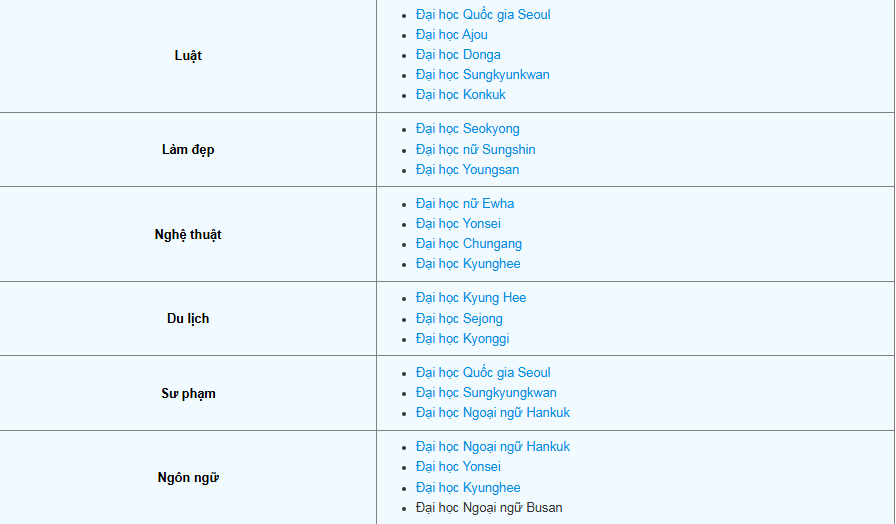This screenshot has height=524, width=896.
Task: Open Đại học Quốc gia Seoul in Sư phạm row
Action: point(483,373)
